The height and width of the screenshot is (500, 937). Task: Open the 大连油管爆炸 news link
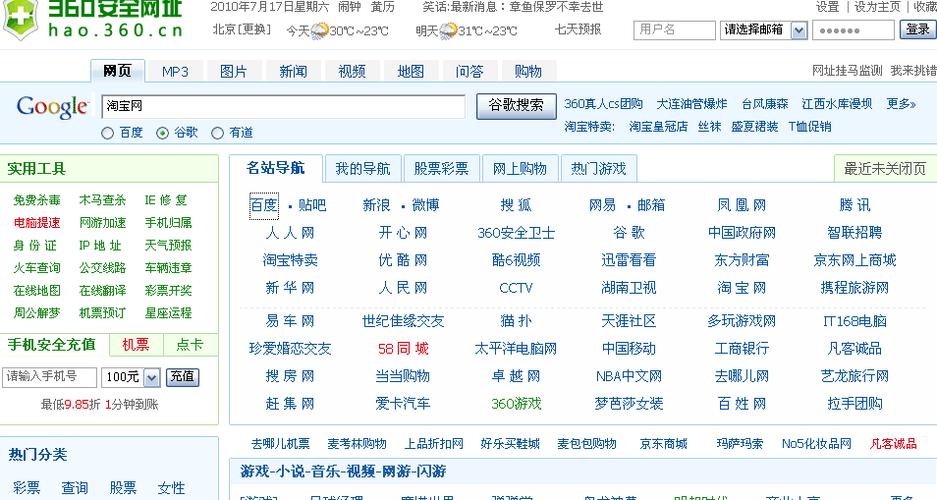coord(692,104)
